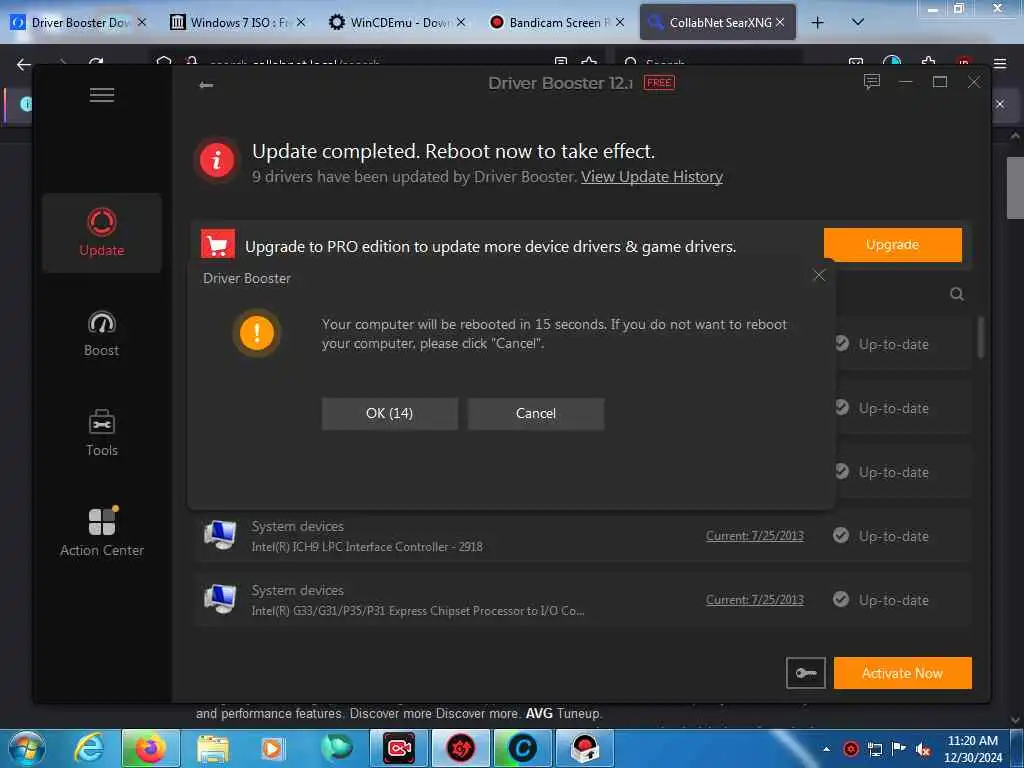The image size is (1024, 768).
Task: Click the search magnifier in driver list
Action: point(957,294)
